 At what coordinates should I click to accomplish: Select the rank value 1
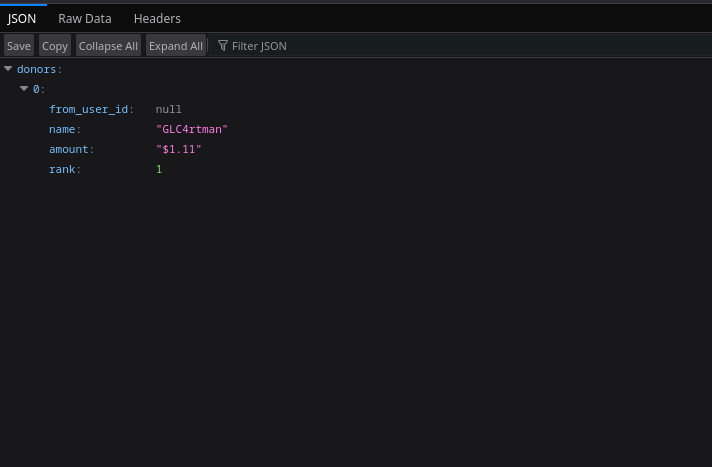tap(159, 169)
